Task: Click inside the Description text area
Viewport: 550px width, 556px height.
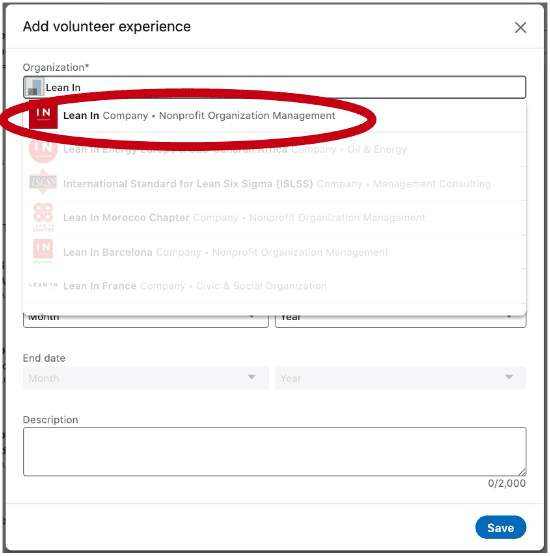Action: click(x=274, y=451)
